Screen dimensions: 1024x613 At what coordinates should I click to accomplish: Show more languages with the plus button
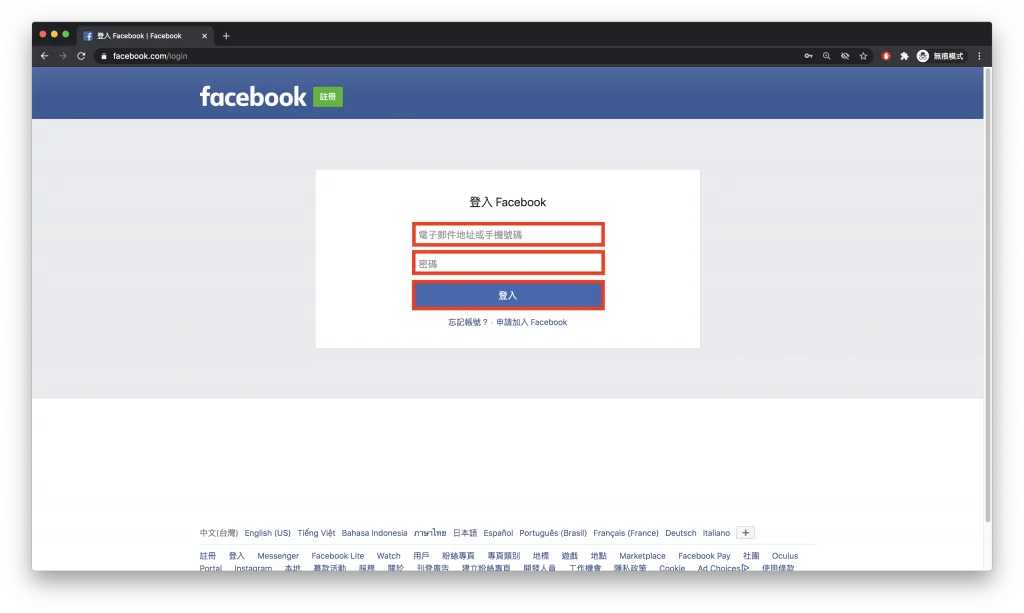(745, 533)
